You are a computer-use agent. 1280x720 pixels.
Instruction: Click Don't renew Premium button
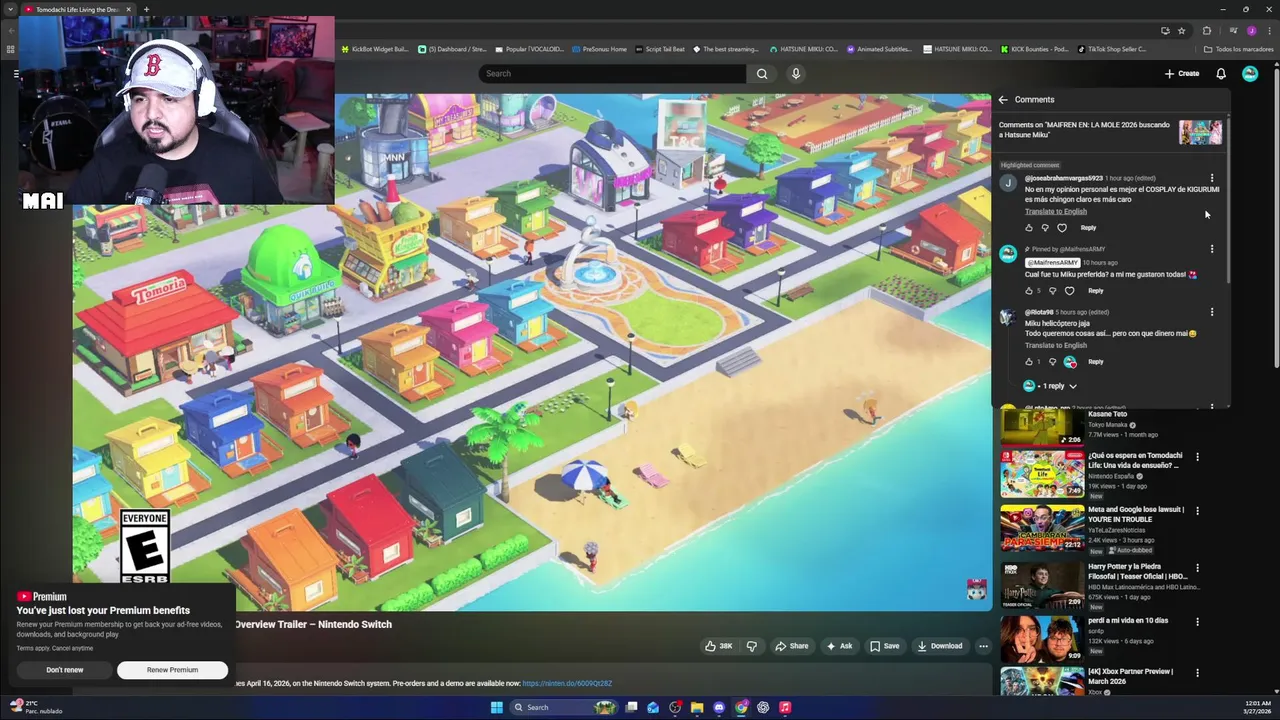pos(65,670)
